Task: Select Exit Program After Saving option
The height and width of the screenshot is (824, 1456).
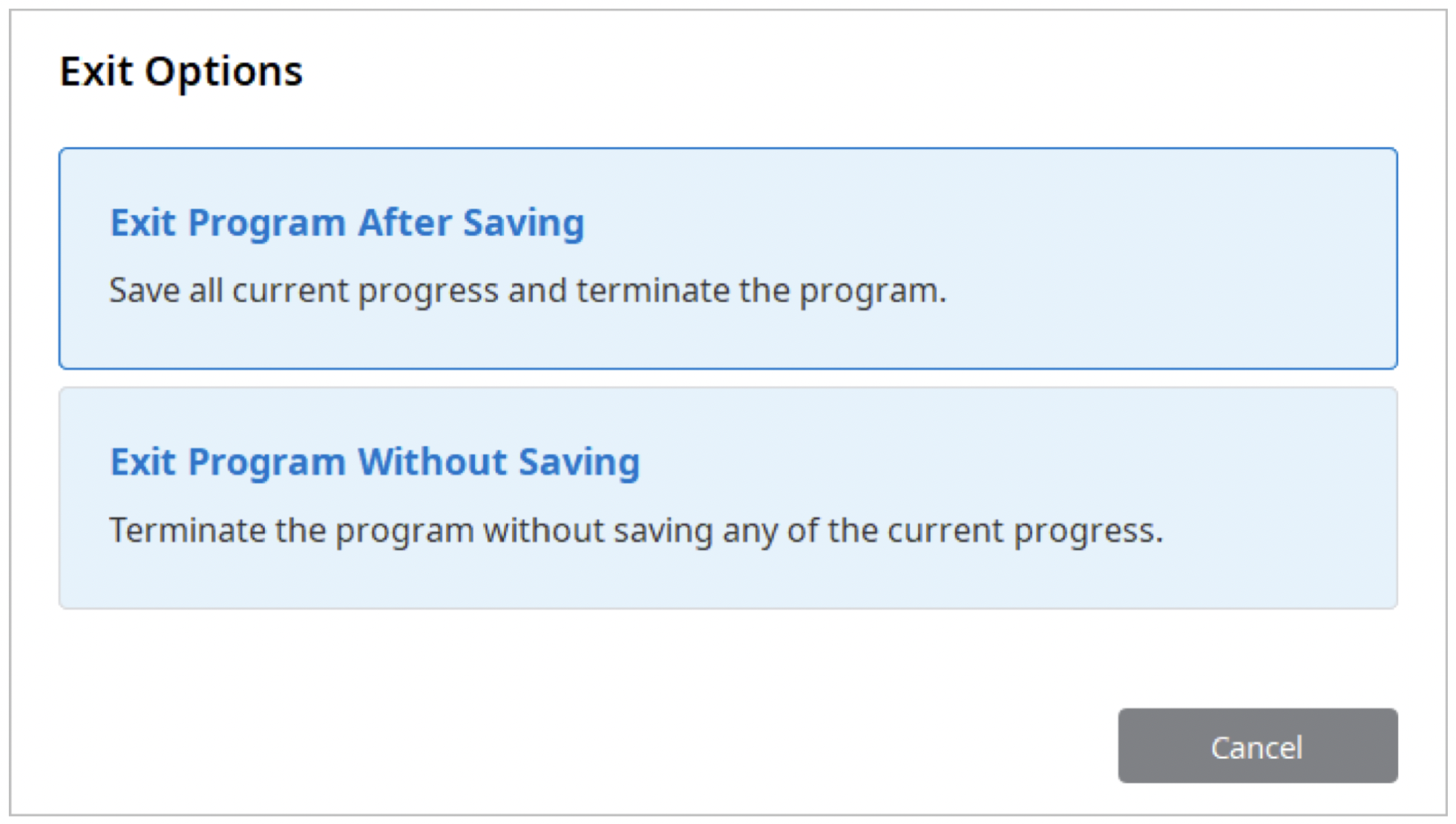Action: 728,258
